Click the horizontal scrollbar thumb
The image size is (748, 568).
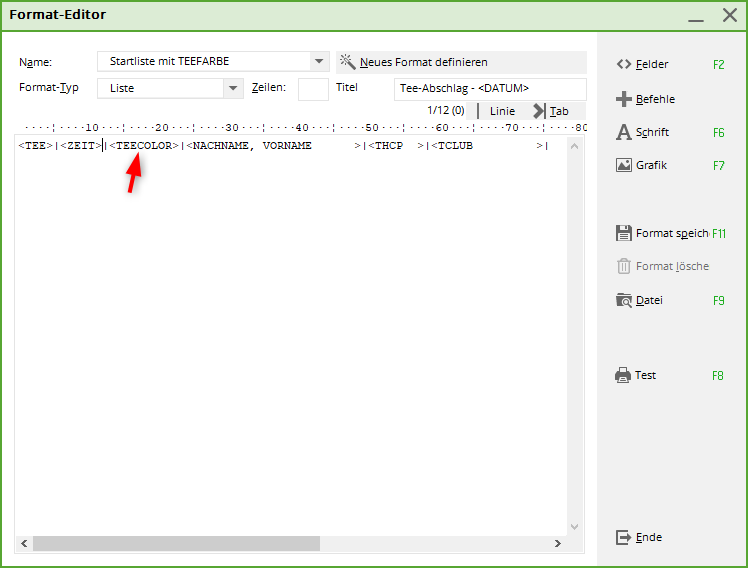(176, 543)
